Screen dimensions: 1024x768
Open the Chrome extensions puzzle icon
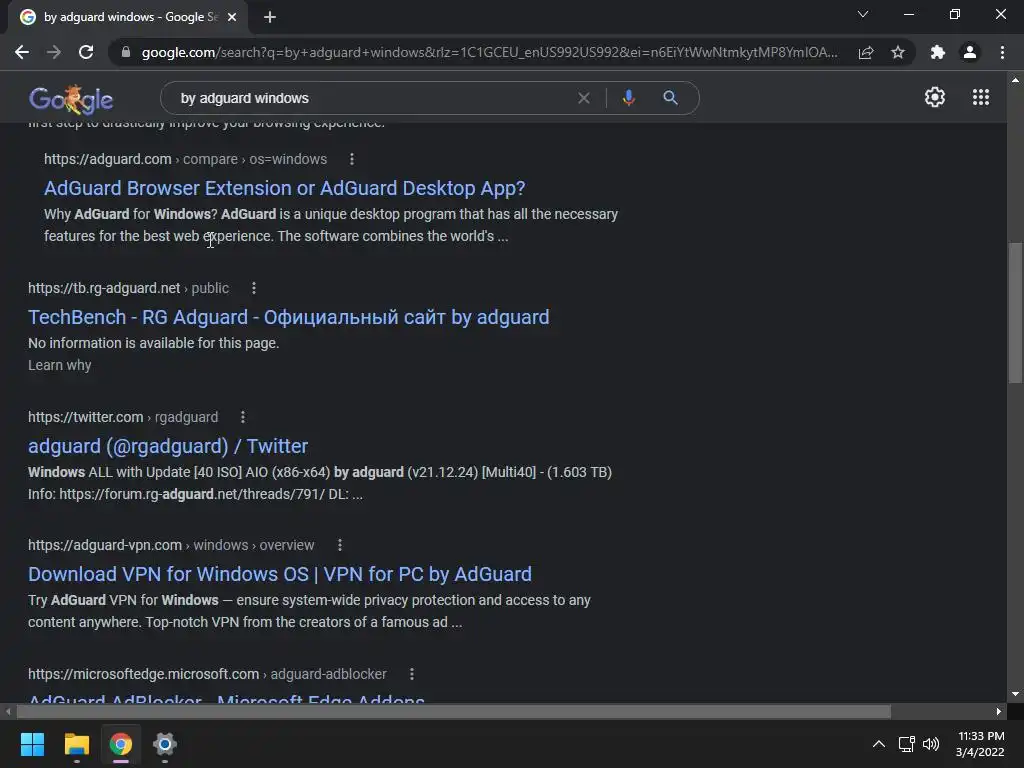coord(938,52)
